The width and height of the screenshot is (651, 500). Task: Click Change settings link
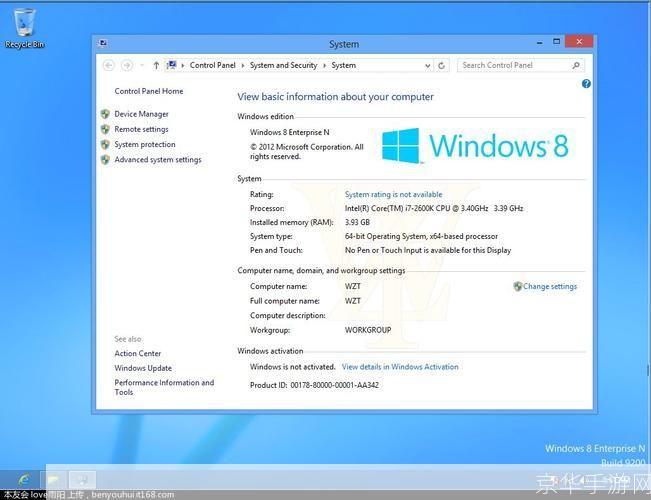point(550,286)
